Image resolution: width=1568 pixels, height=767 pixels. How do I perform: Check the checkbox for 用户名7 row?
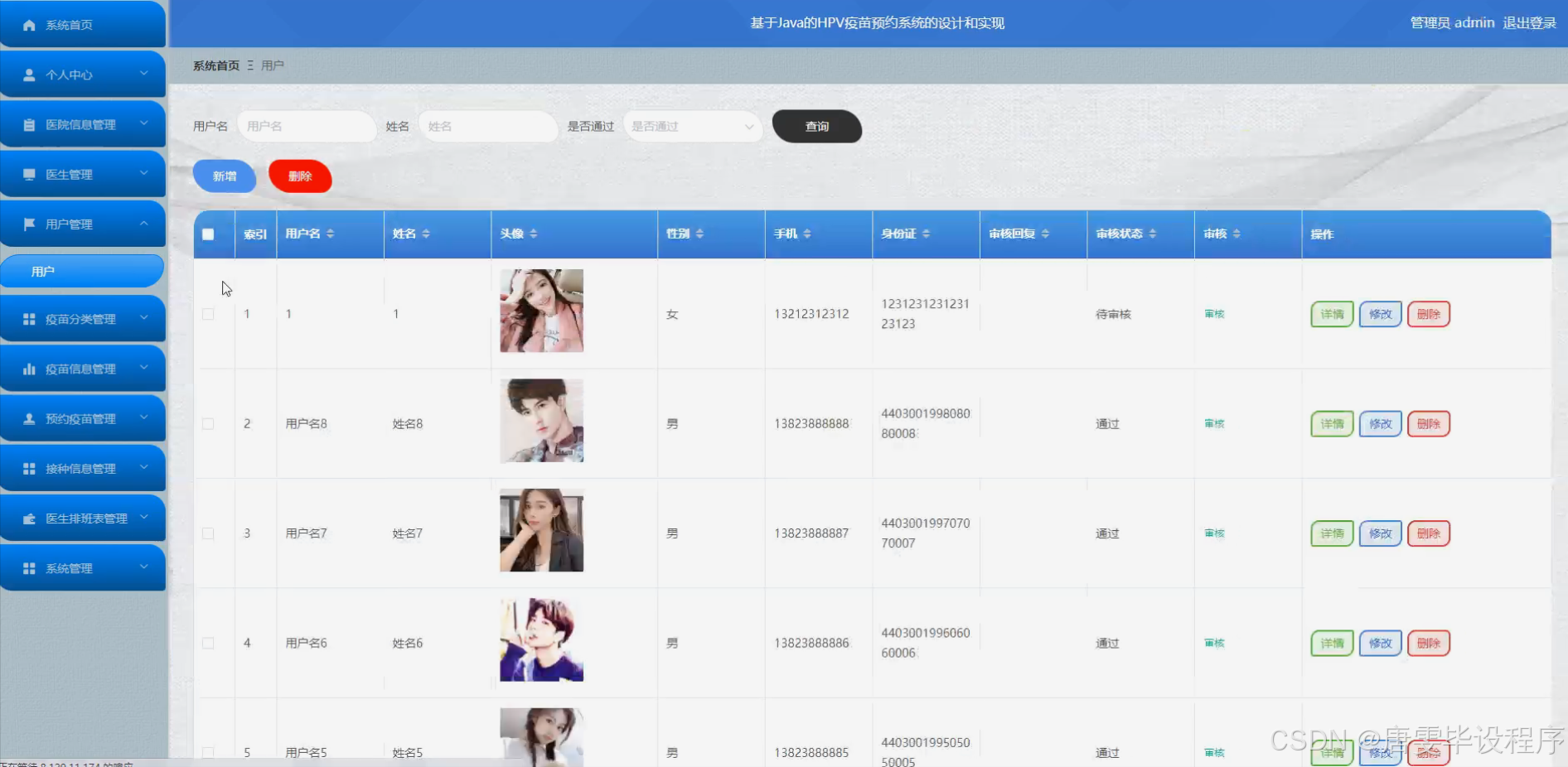pyautogui.click(x=208, y=533)
